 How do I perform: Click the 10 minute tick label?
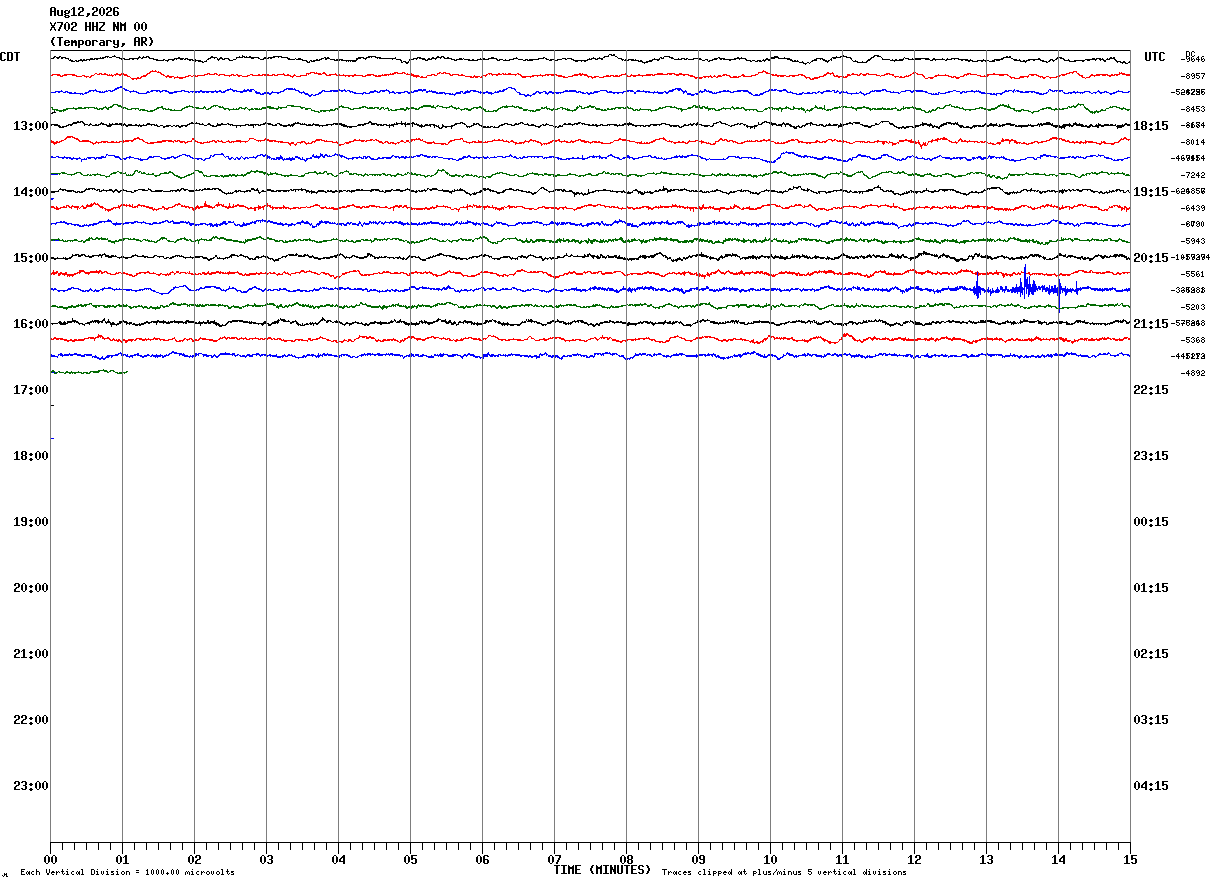[770, 859]
